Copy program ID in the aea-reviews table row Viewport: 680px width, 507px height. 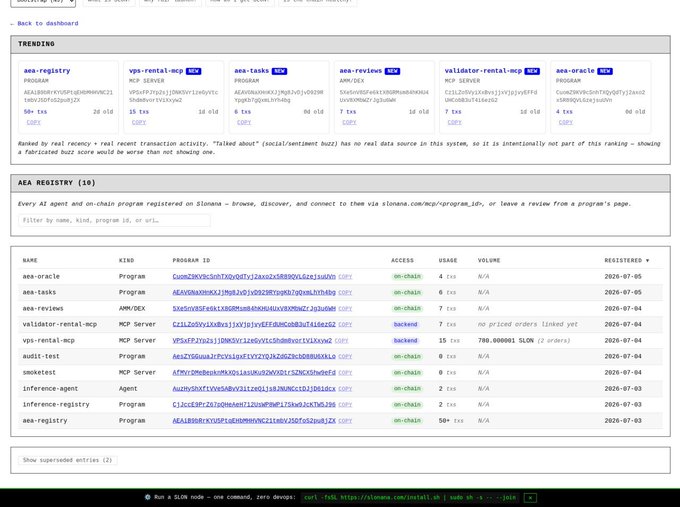coord(345,309)
